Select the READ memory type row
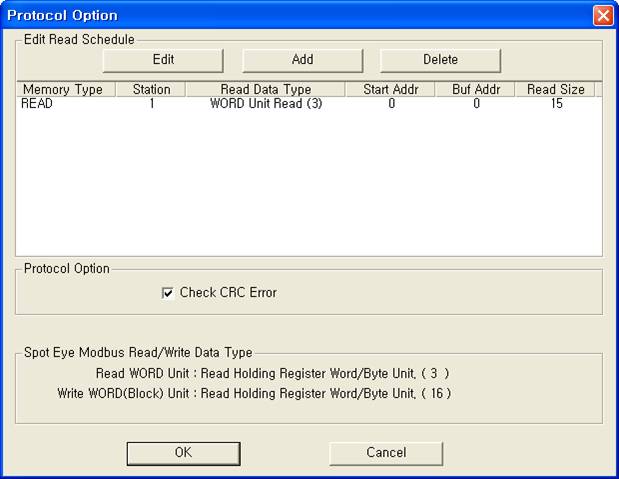Viewport: 619px width, 479px height. point(39,104)
